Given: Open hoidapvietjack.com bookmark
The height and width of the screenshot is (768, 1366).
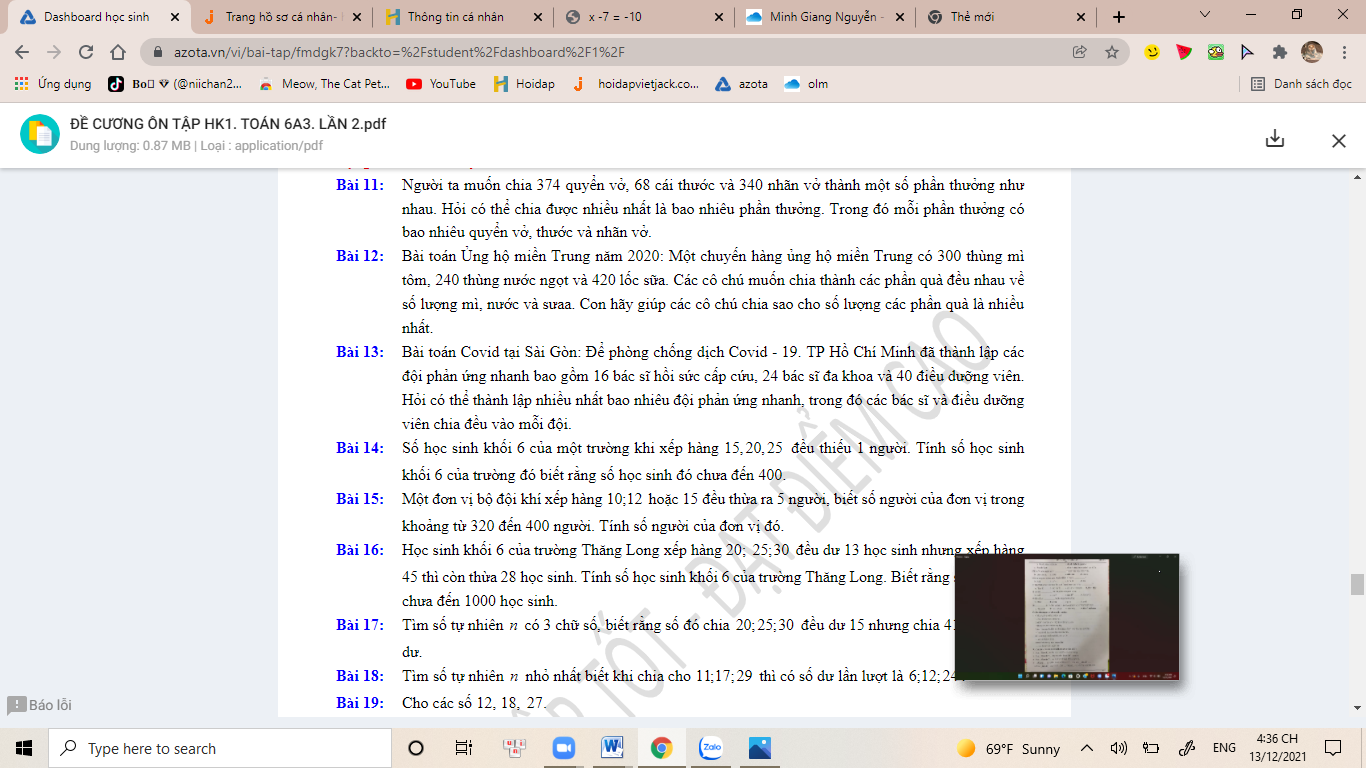Looking at the screenshot, I should 636,84.
